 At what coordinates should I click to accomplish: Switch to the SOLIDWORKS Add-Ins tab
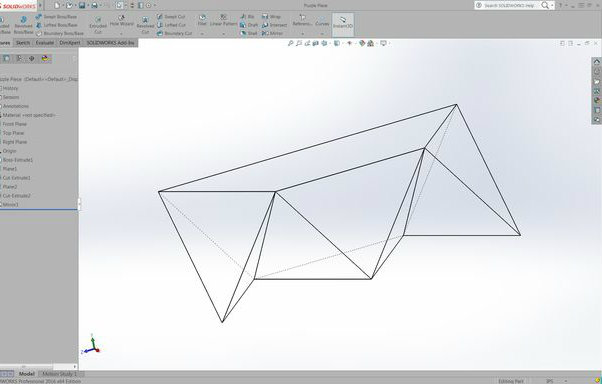(110, 43)
